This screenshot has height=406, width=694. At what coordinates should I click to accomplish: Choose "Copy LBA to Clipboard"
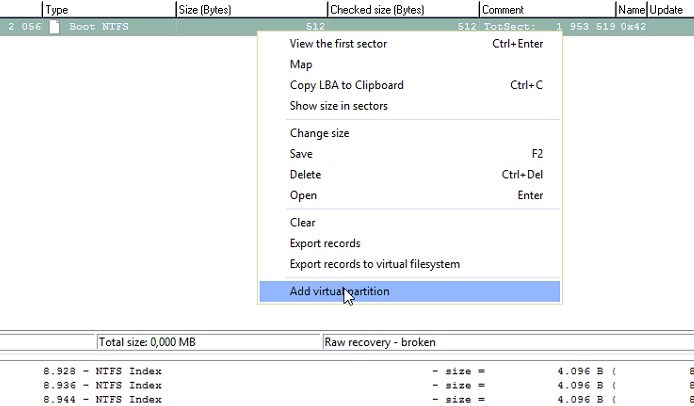point(346,86)
